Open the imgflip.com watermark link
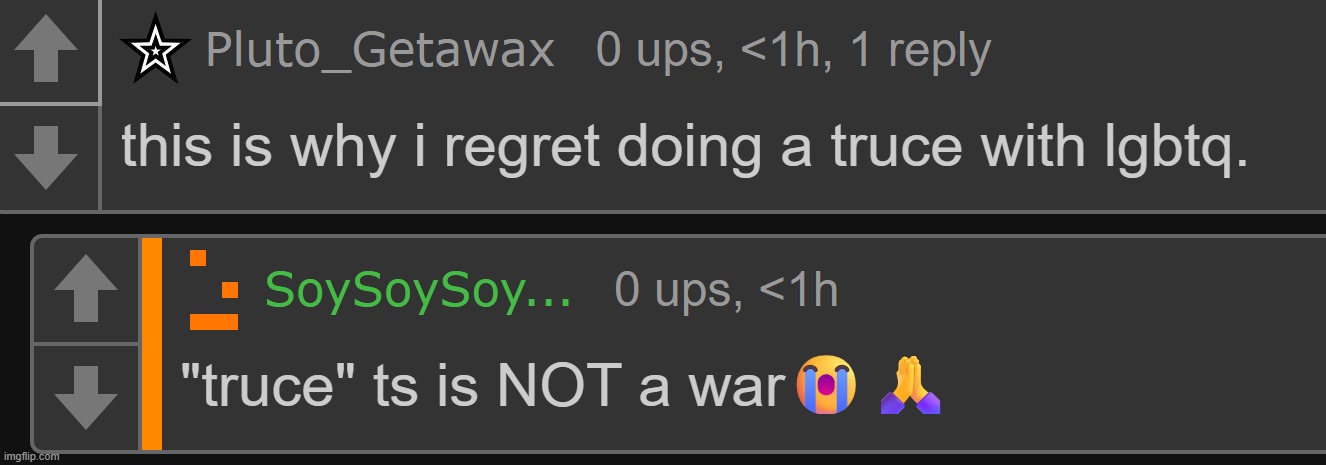 pos(31,457)
